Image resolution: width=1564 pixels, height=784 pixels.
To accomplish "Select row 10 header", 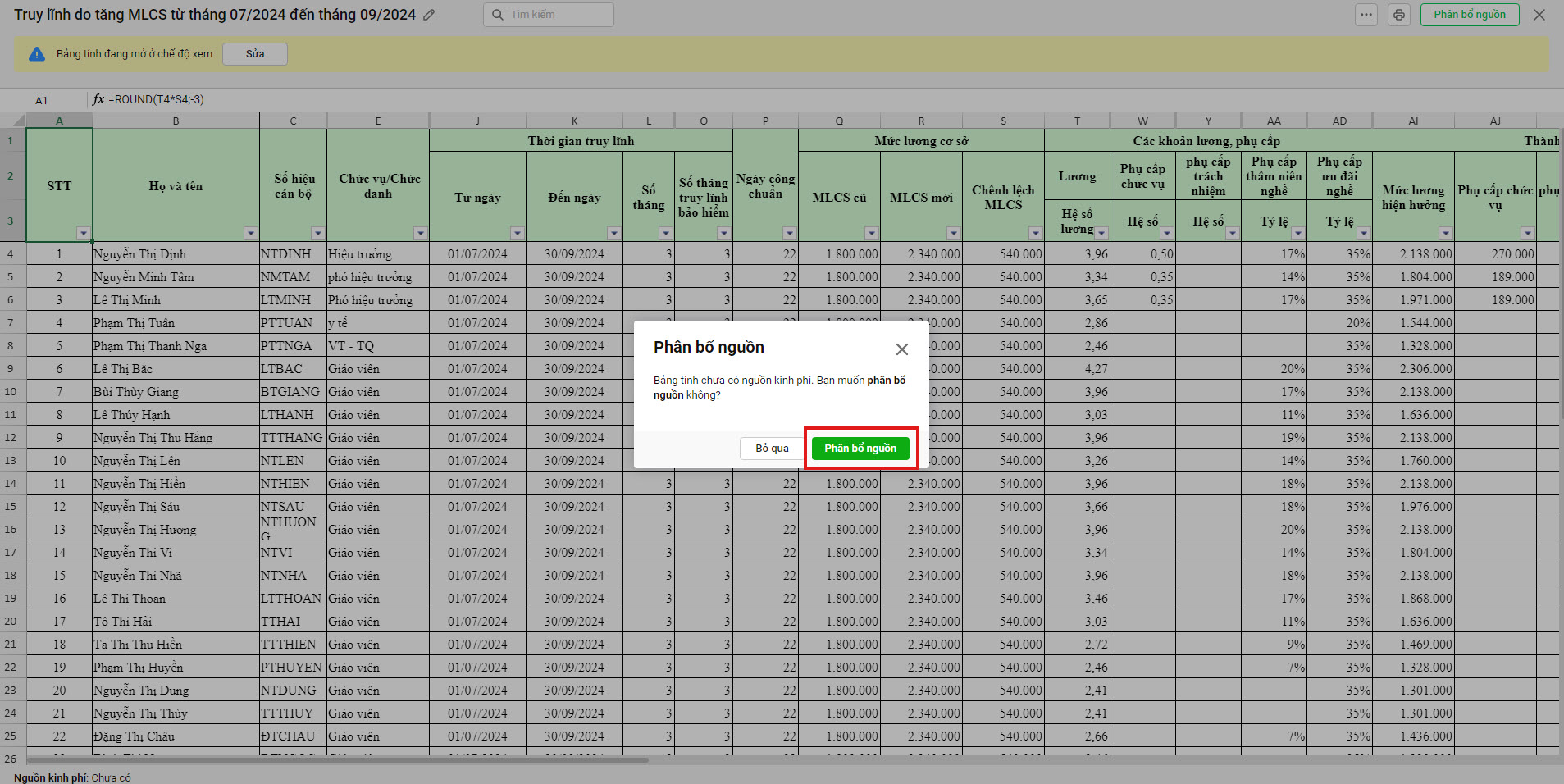I will [x=11, y=392].
